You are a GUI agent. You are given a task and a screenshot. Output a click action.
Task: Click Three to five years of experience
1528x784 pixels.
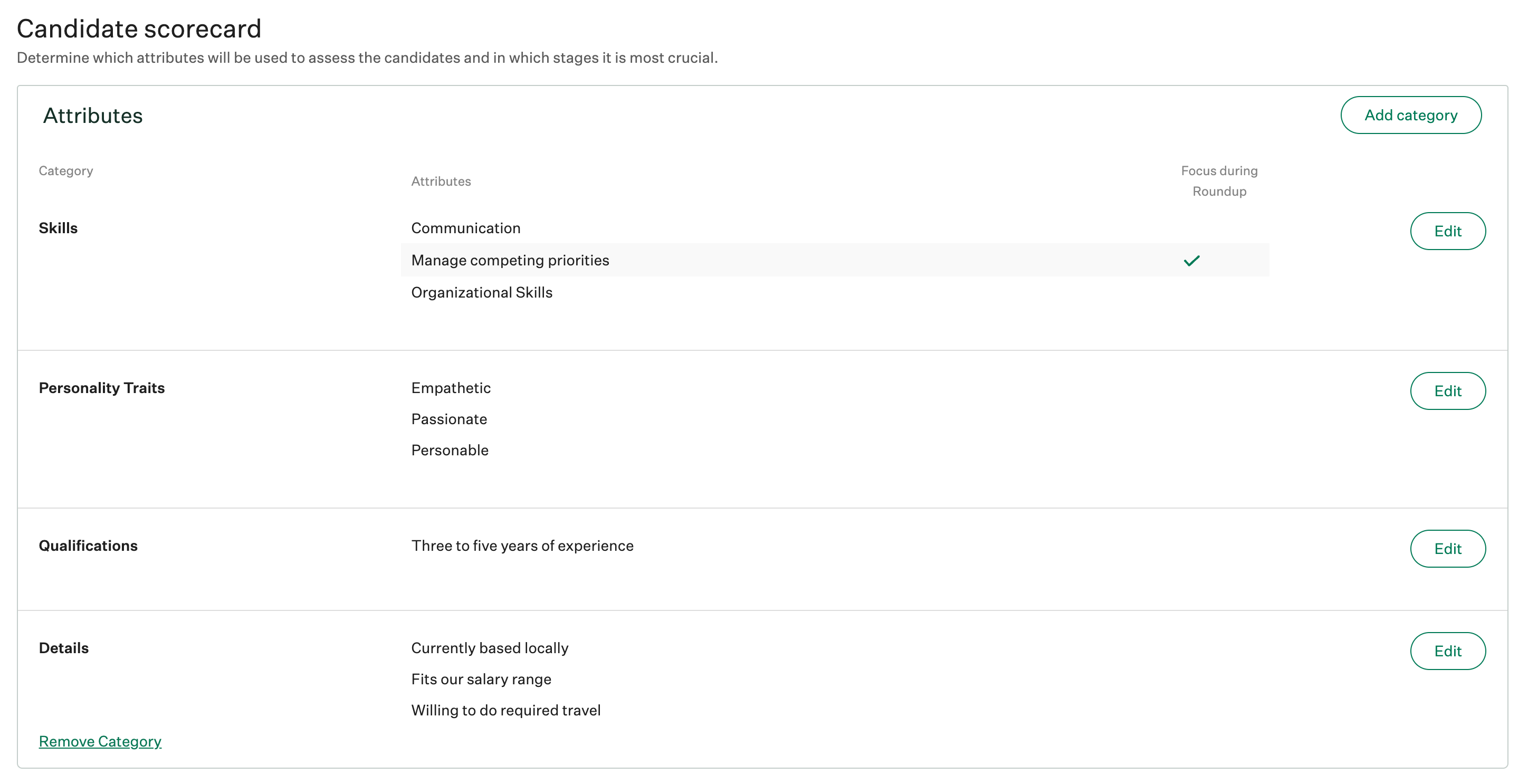(x=522, y=546)
